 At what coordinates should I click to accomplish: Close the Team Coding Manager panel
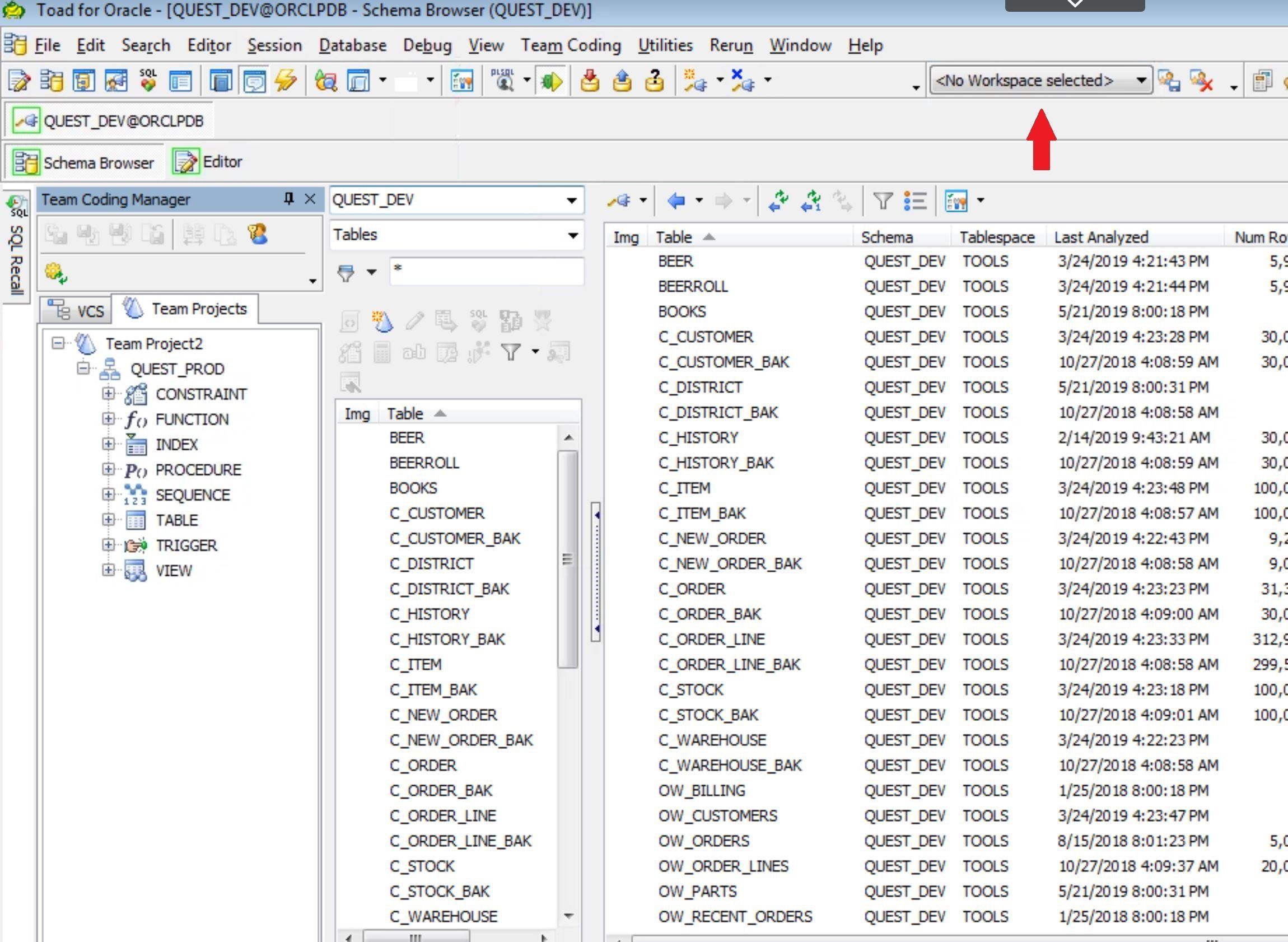click(x=310, y=198)
